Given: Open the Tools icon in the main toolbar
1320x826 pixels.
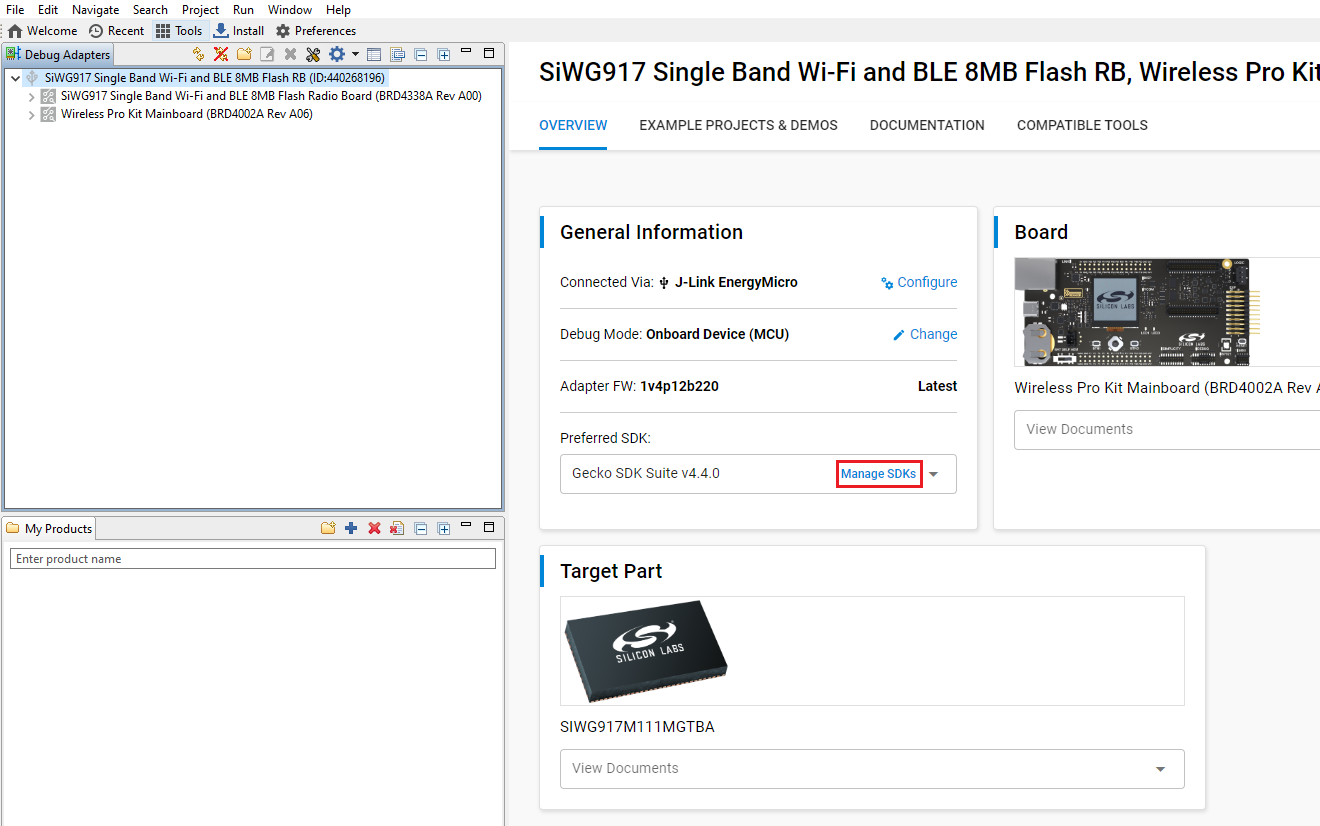Looking at the screenshot, I should [179, 30].
